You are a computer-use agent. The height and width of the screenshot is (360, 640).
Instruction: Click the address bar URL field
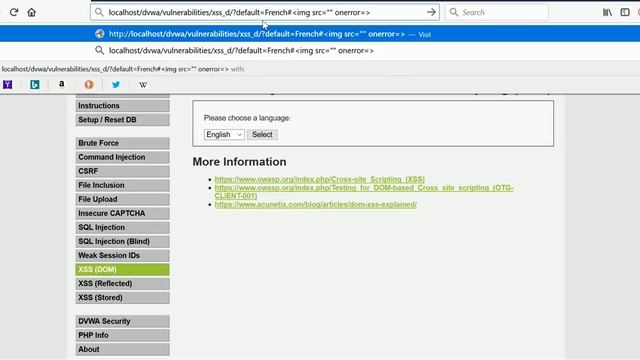click(x=264, y=12)
